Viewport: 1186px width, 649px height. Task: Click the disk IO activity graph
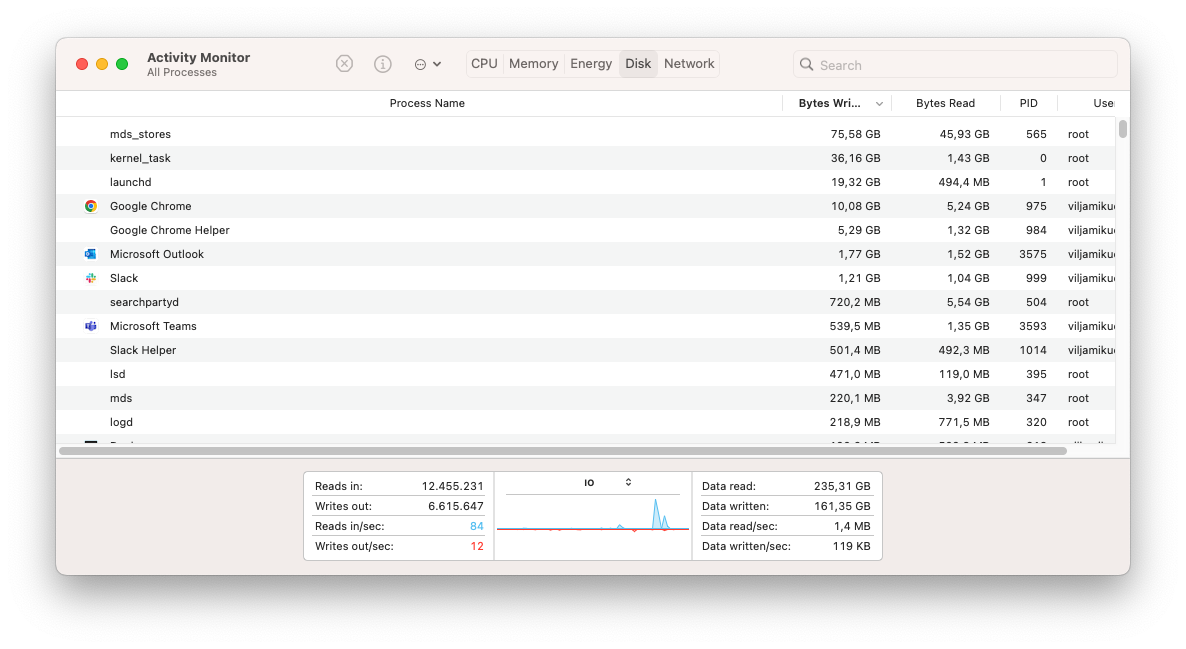pyautogui.click(x=593, y=514)
